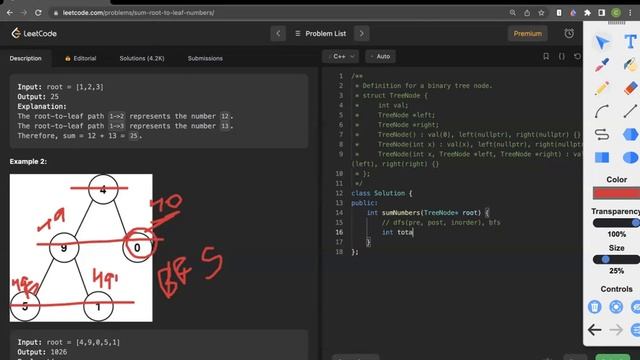
Task: Place cursor on code line 16
Action: (398, 232)
